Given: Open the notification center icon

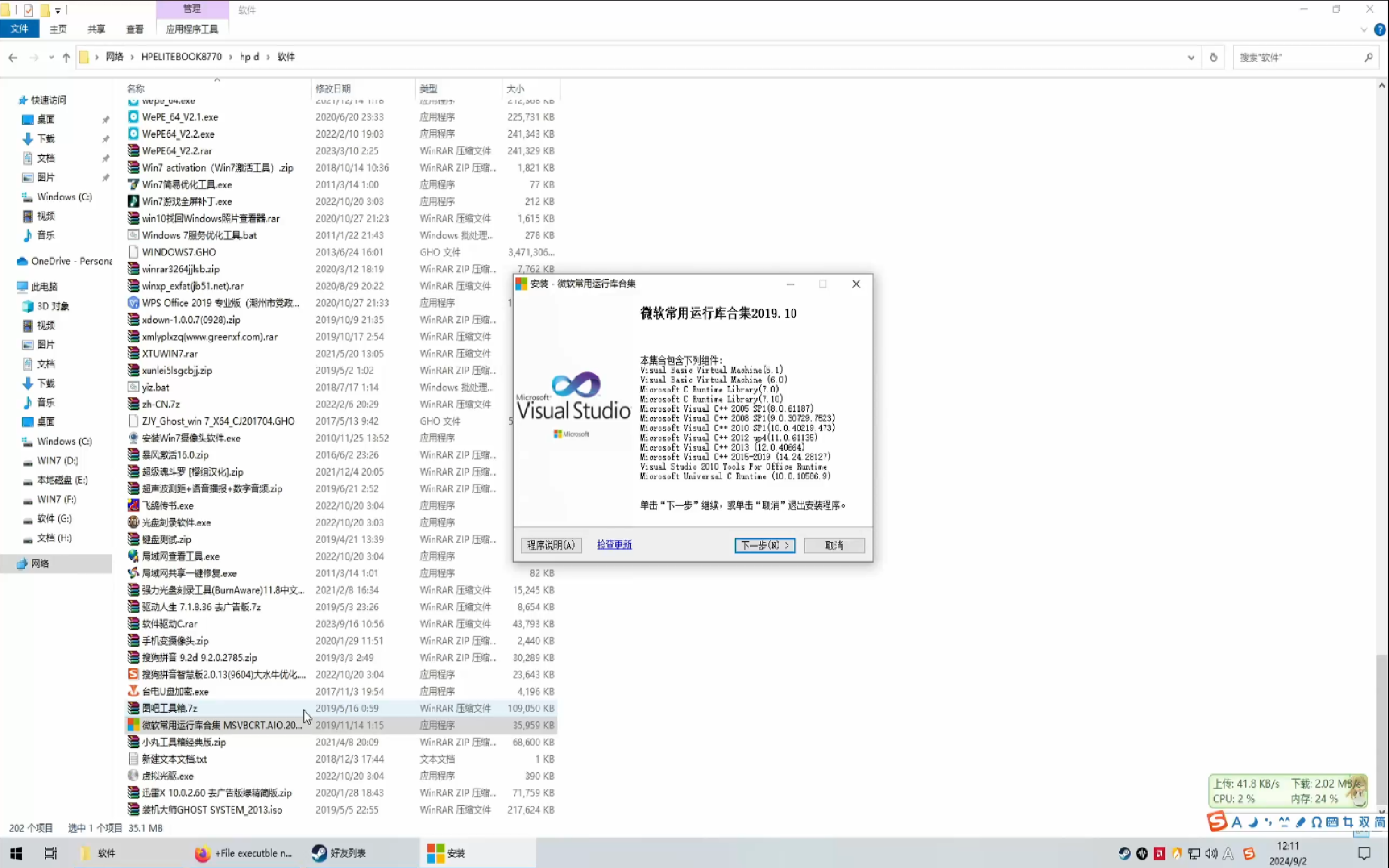Looking at the screenshot, I should (x=1363, y=853).
